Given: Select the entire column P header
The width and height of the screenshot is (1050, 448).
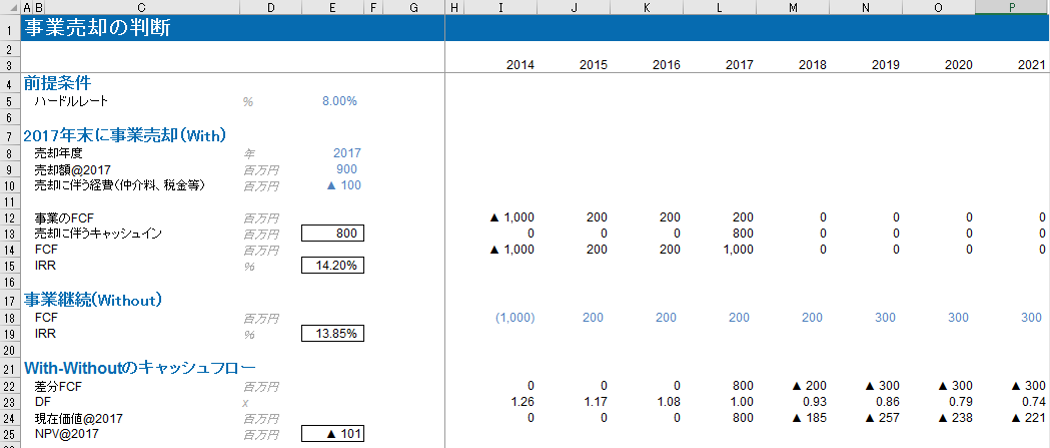Looking at the screenshot, I should (1012, 7).
